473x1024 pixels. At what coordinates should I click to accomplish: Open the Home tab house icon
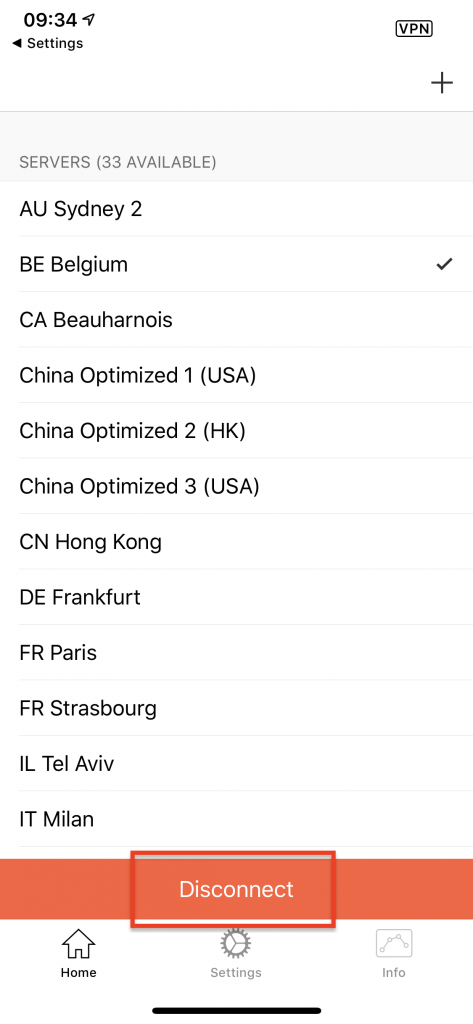point(78,944)
